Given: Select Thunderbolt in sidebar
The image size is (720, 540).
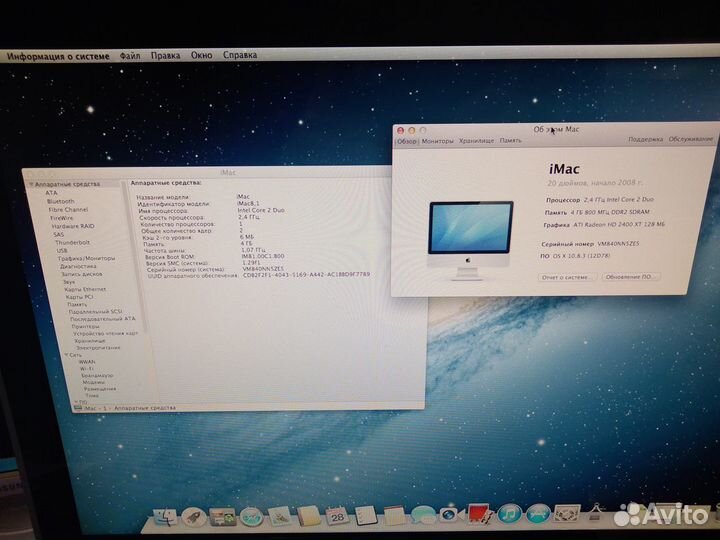Looking at the screenshot, I should pyautogui.click(x=72, y=242).
